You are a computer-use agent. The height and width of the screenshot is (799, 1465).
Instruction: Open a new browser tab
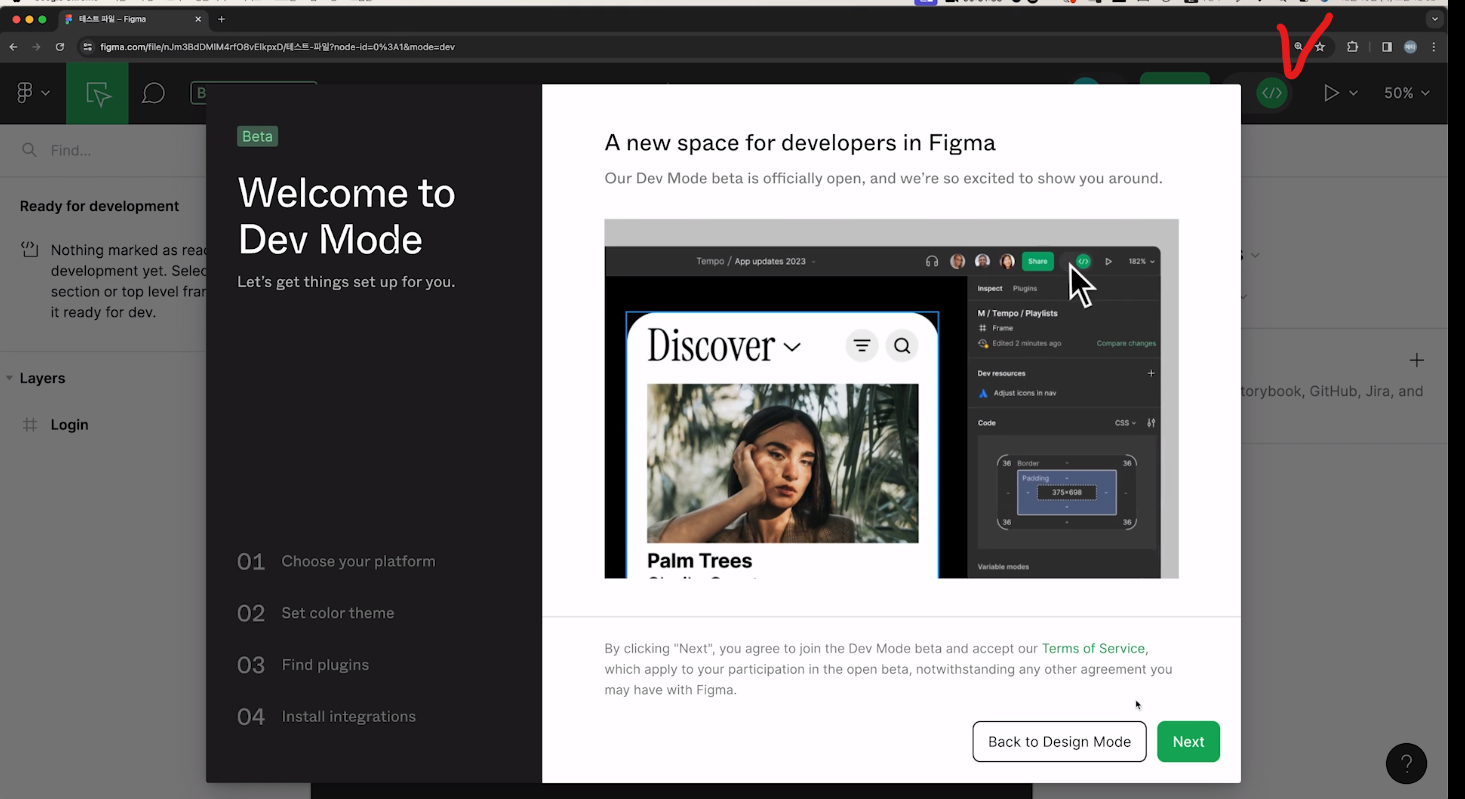(221, 19)
